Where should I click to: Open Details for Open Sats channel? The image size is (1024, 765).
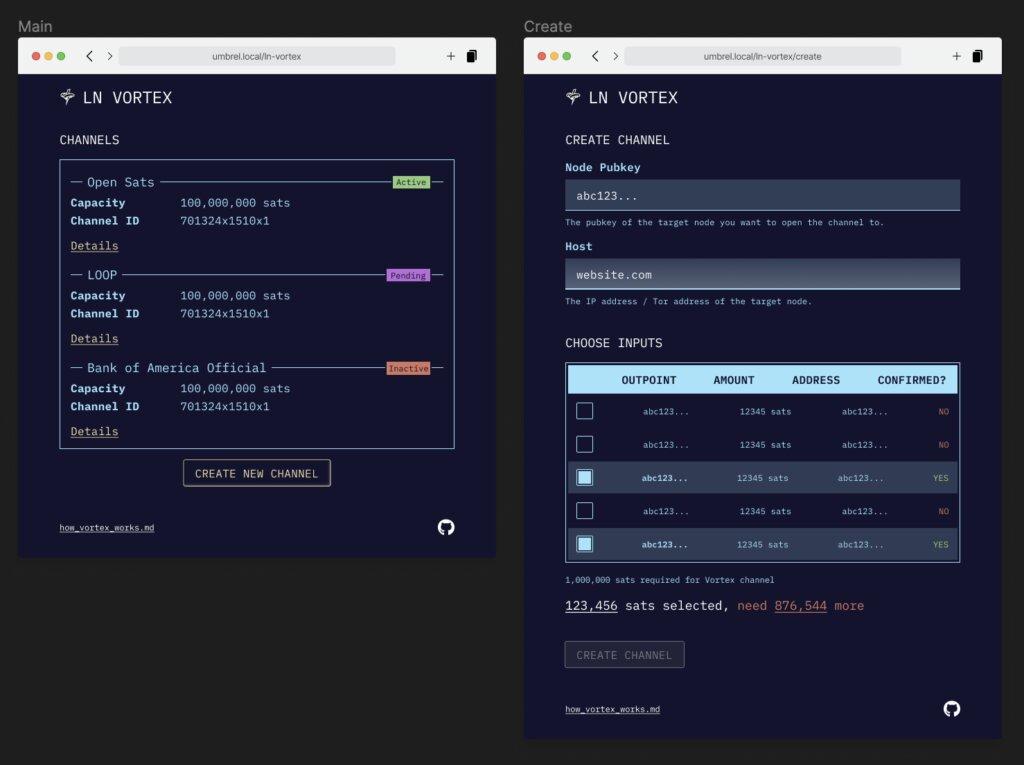[x=94, y=246]
